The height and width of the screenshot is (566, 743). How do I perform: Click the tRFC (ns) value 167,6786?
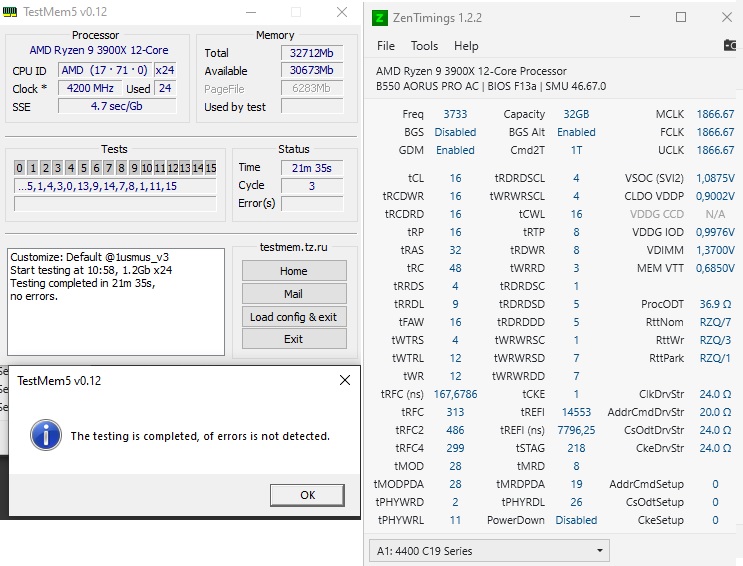coord(455,394)
